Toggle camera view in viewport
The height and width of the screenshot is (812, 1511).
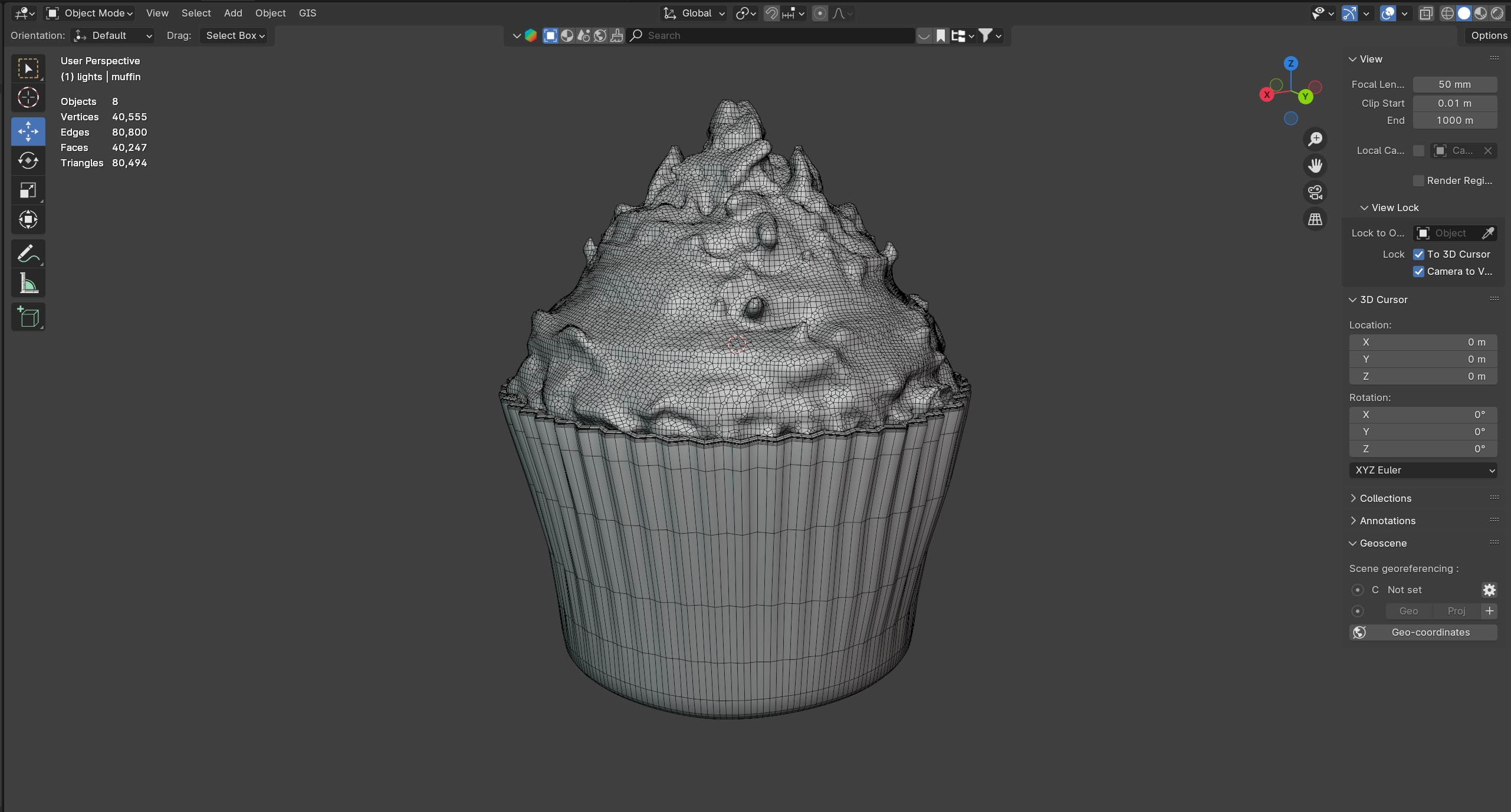[x=1315, y=192]
